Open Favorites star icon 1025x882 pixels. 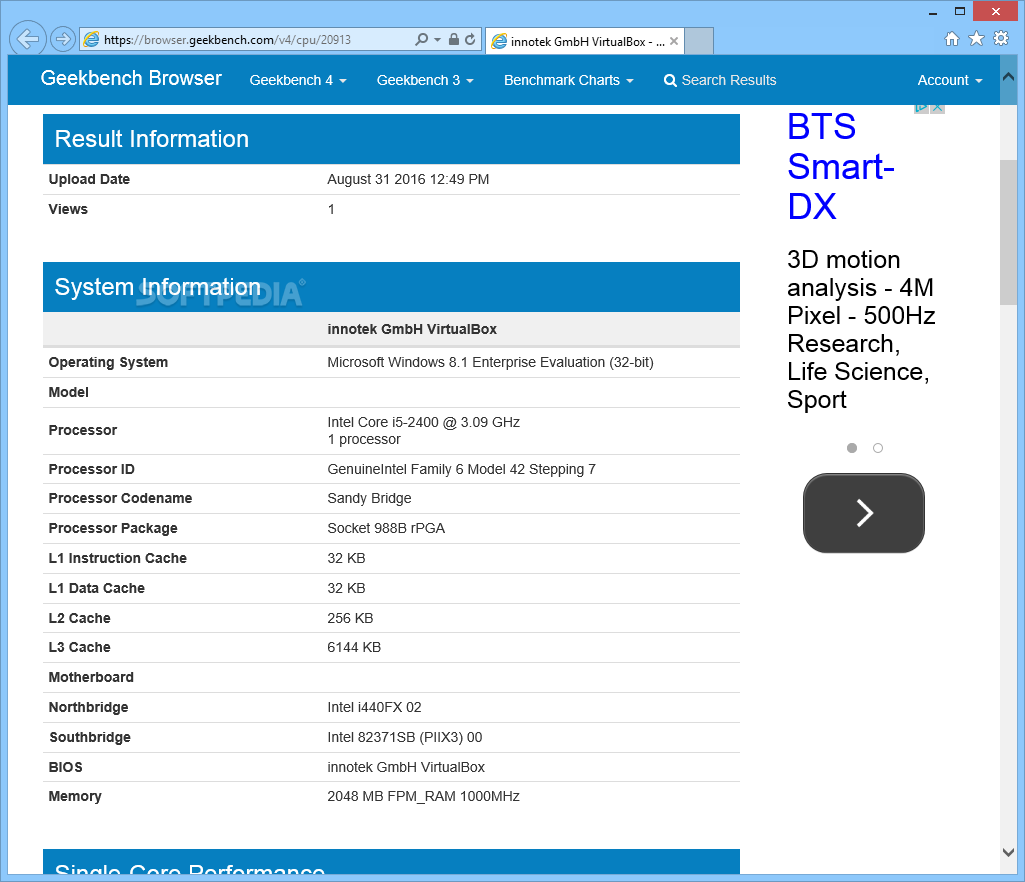tap(977, 39)
